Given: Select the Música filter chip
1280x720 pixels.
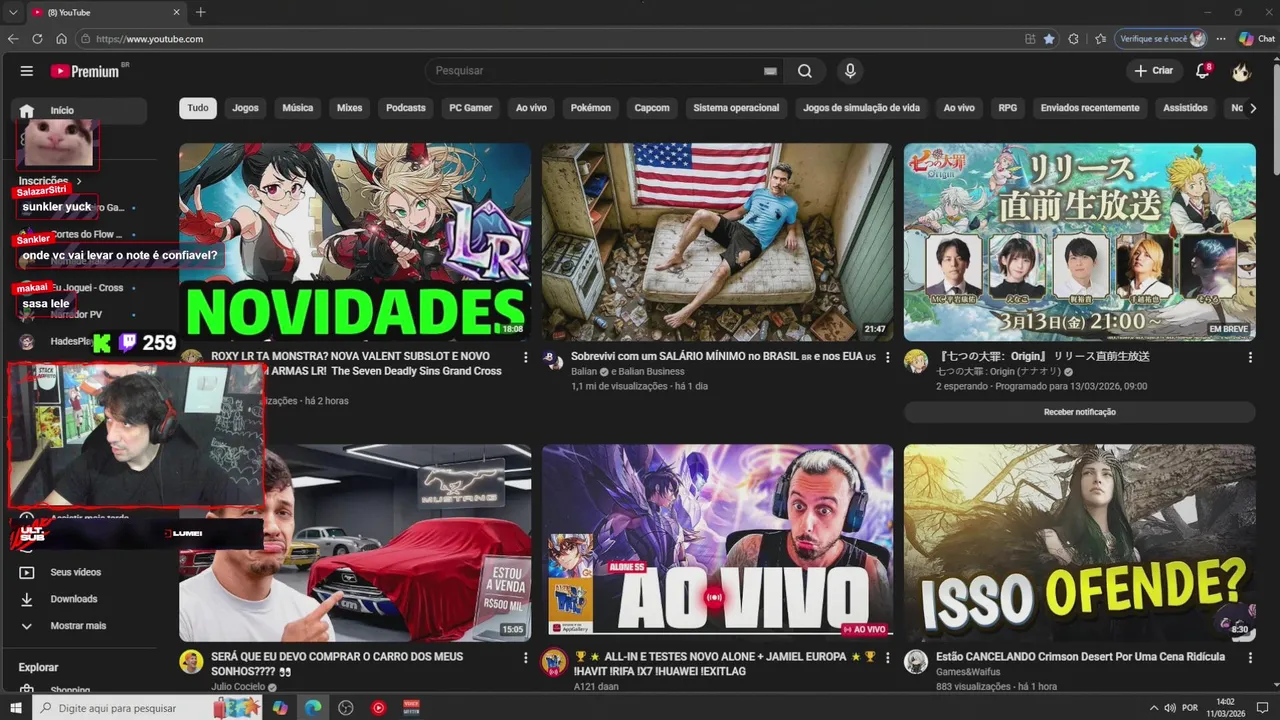Looking at the screenshot, I should click(x=297, y=108).
